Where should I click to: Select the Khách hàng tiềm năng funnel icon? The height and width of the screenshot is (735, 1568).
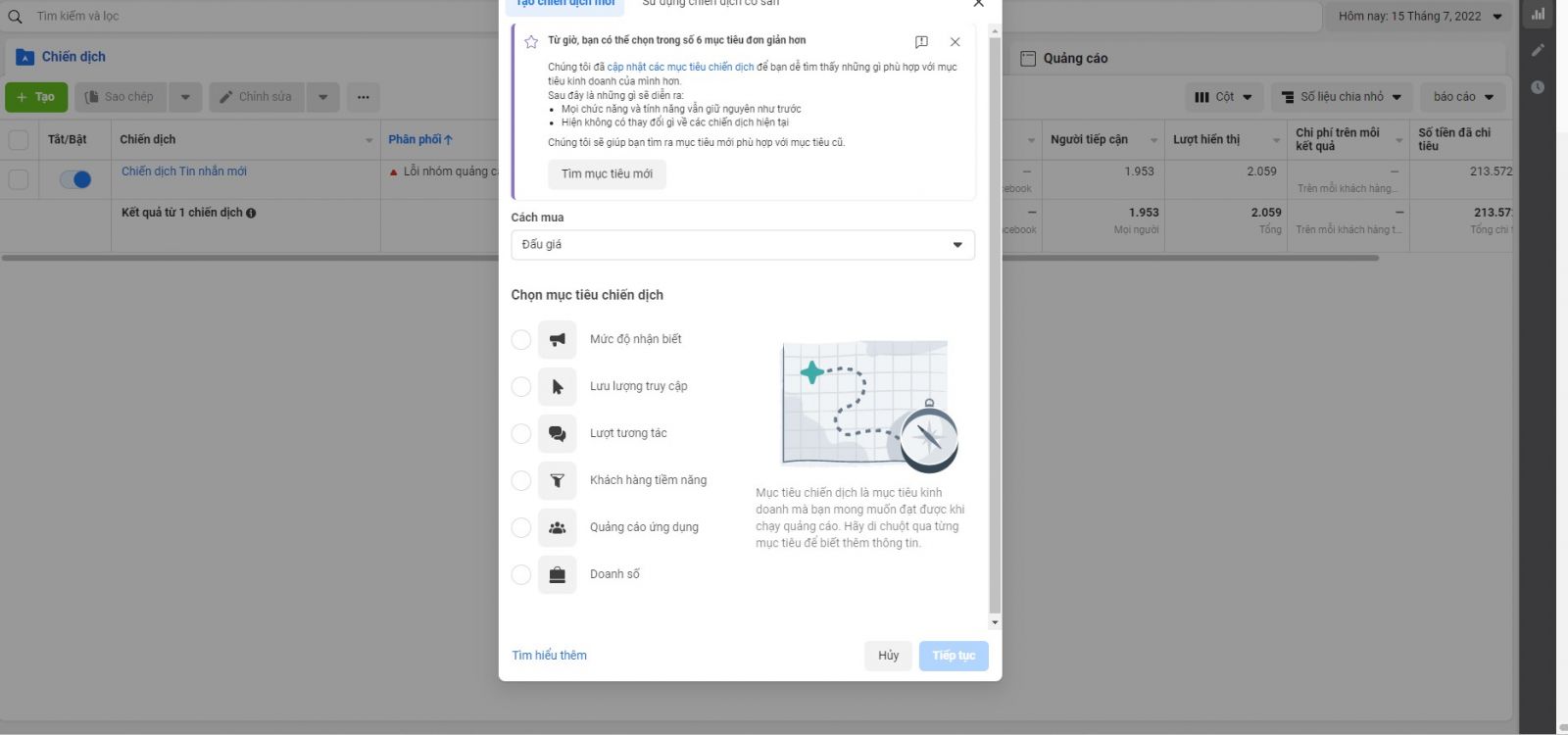point(557,480)
